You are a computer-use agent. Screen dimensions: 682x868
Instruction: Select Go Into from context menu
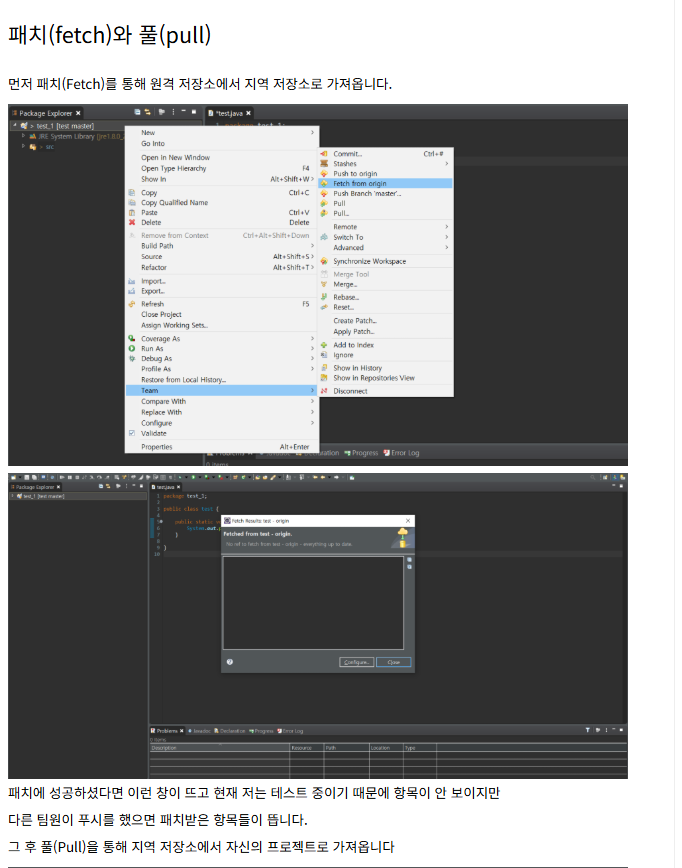click(x=153, y=144)
